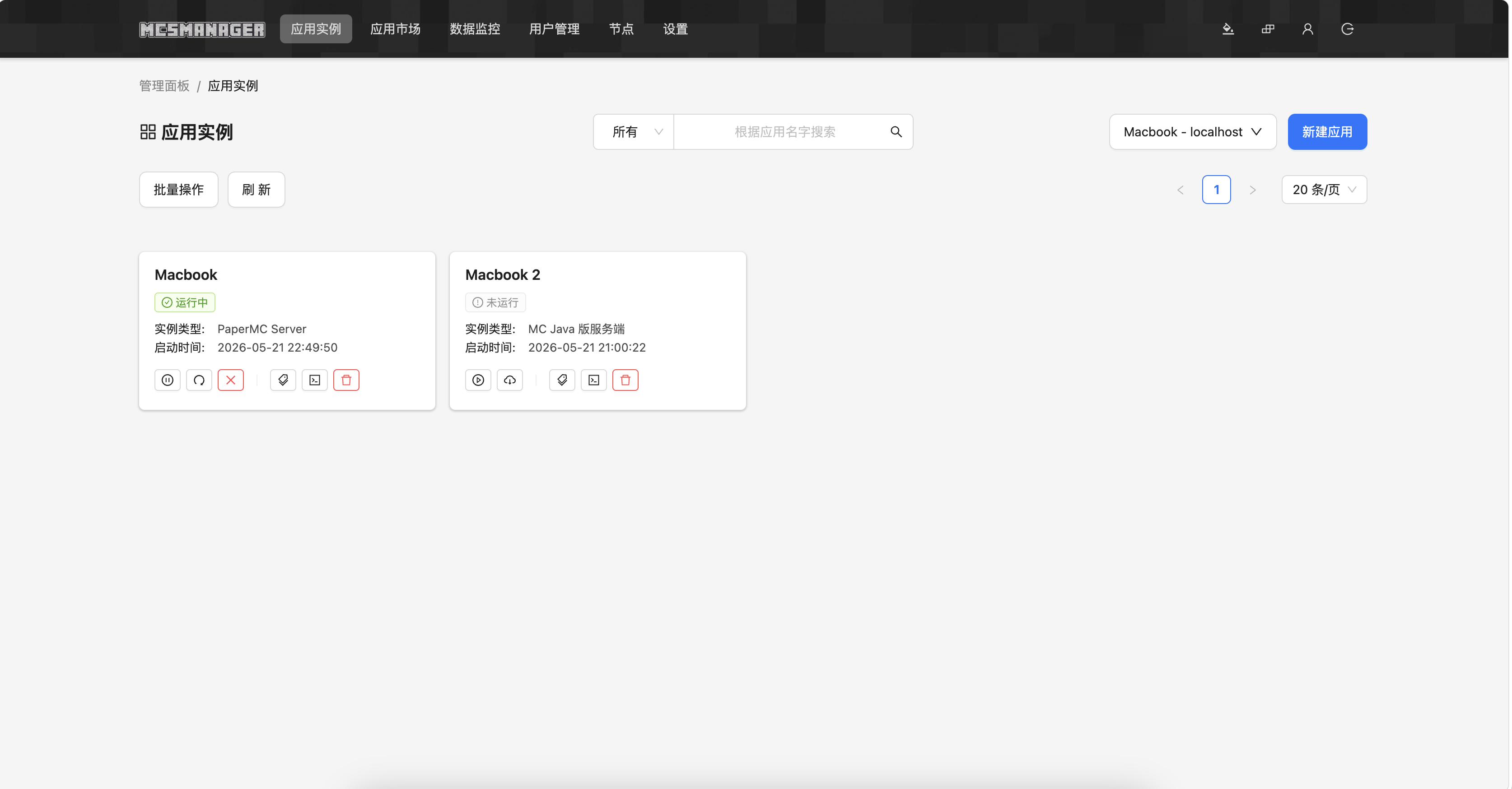Delete the Macbook 2 instance
1512x789 pixels.
(625, 380)
